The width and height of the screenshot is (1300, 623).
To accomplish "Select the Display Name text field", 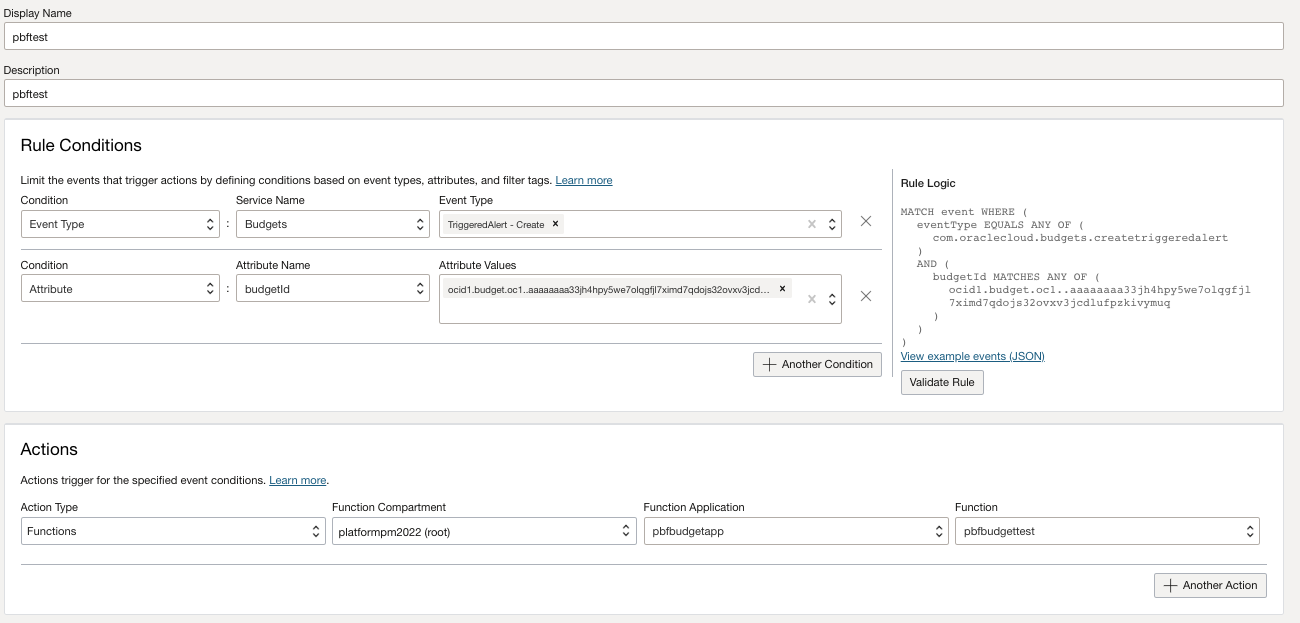I will click(x=400, y=36).
